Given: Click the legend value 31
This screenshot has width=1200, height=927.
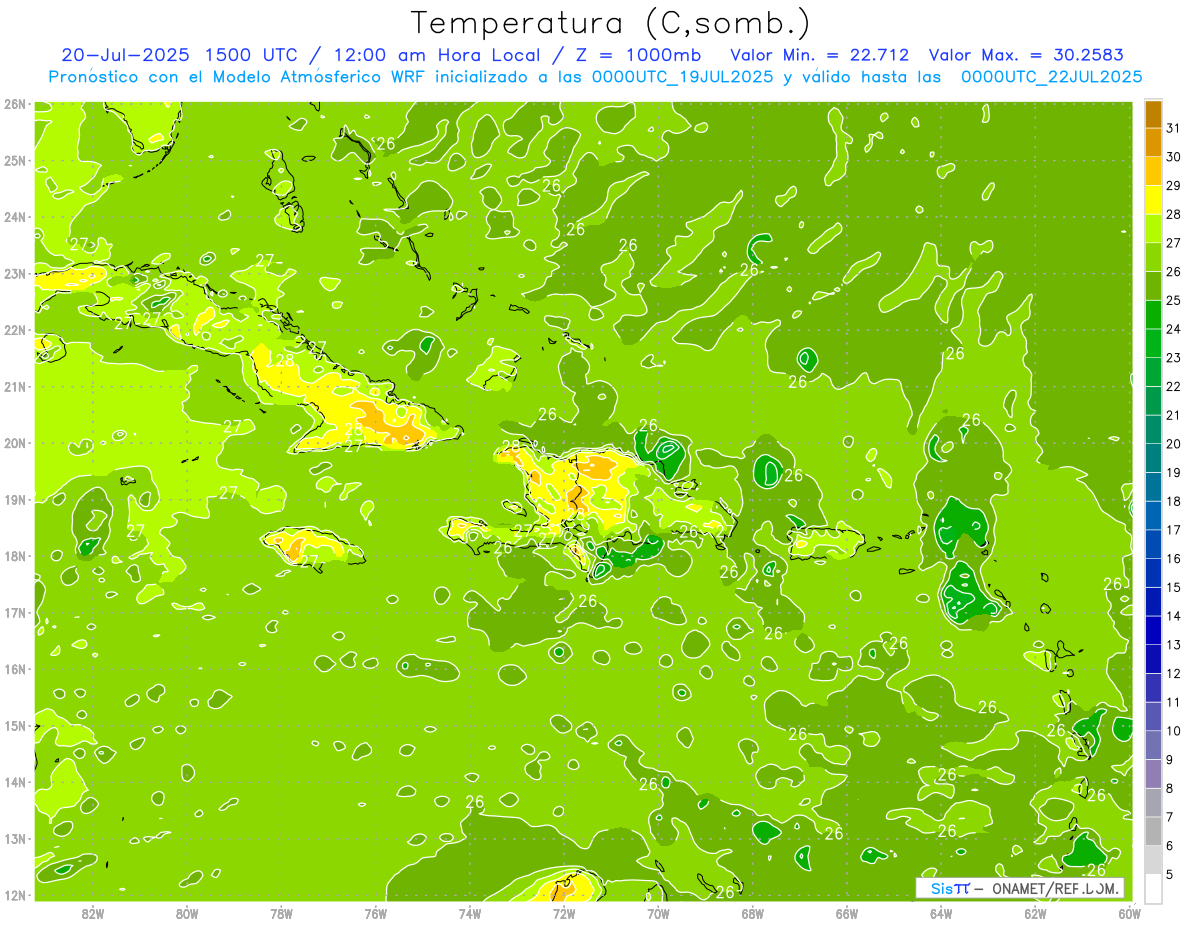Looking at the screenshot, I should click(x=1173, y=128).
